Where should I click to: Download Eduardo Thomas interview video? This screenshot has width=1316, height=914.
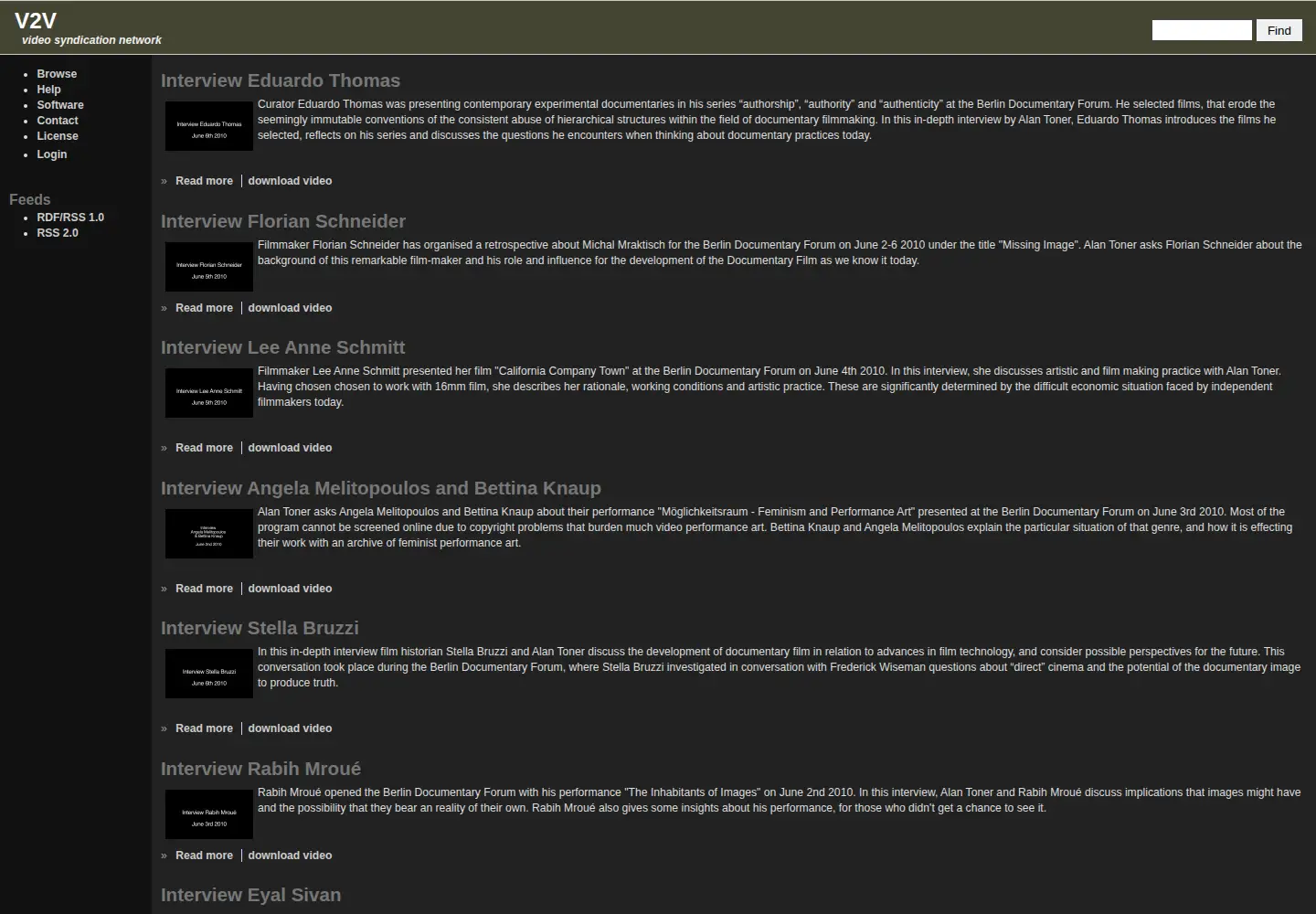pos(290,181)
